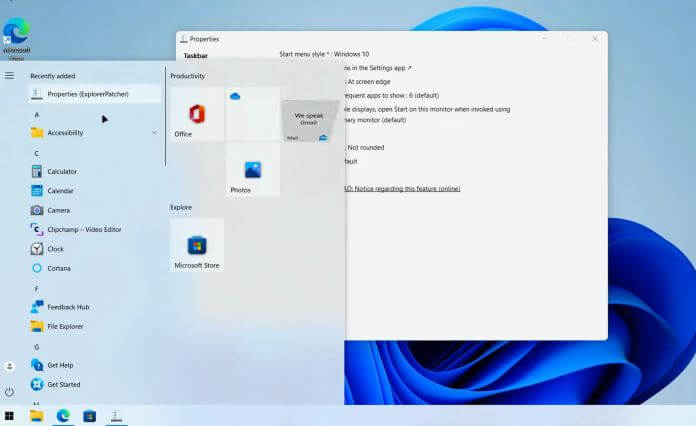
Task: Click the Start button on the taskbar
Action: [9, 416]
